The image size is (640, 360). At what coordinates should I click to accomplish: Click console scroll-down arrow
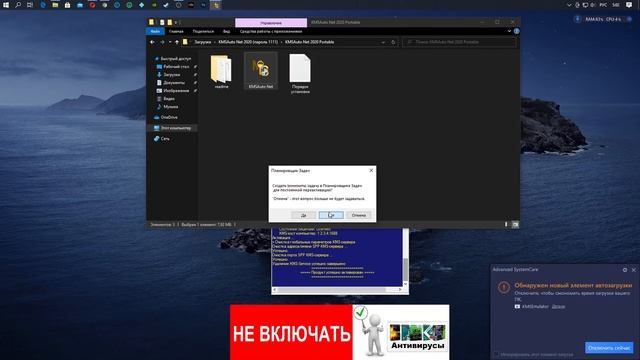(x=406, y=284)
